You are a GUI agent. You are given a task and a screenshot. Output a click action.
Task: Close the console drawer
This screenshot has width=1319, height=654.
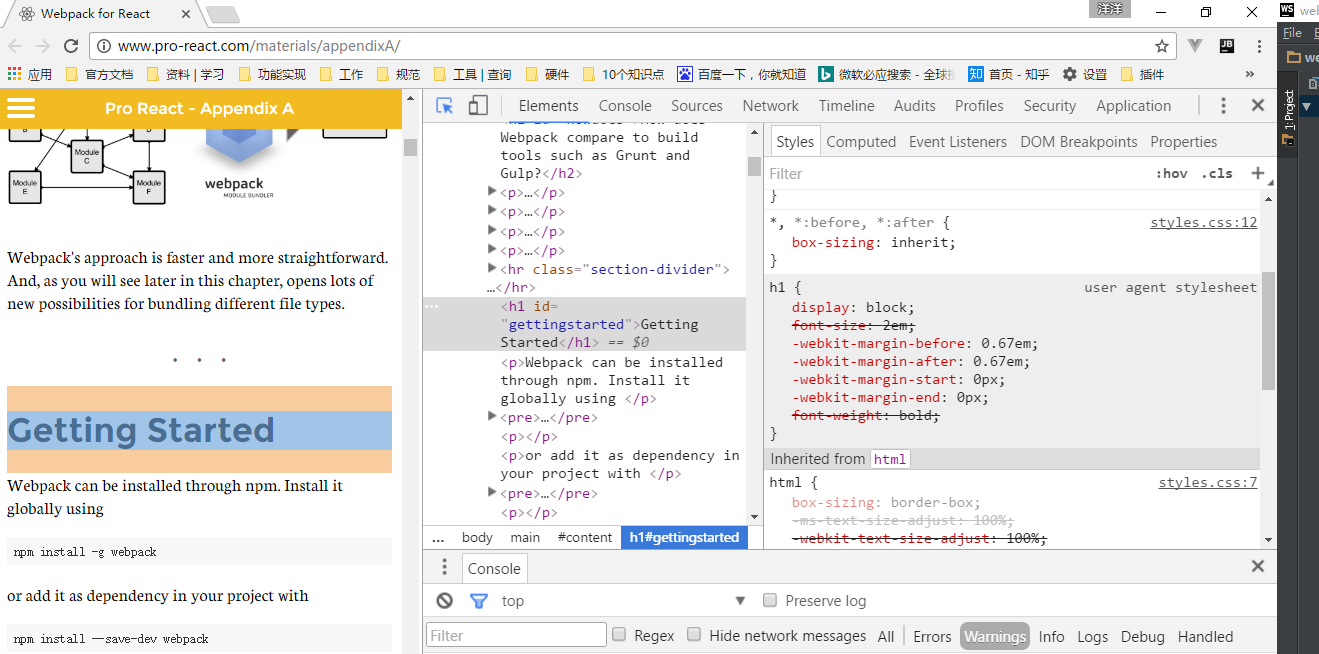[x=1258, y=567]
